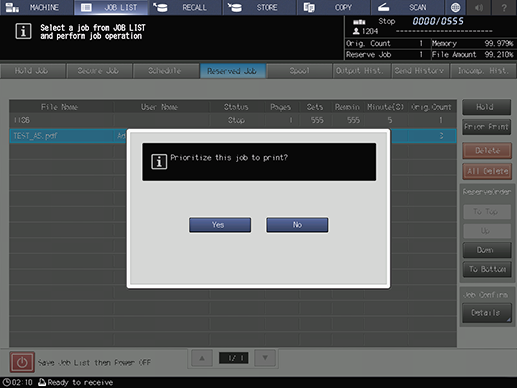Open help with the question mark icon
The image size is (517, 388).
click(504, 7)
